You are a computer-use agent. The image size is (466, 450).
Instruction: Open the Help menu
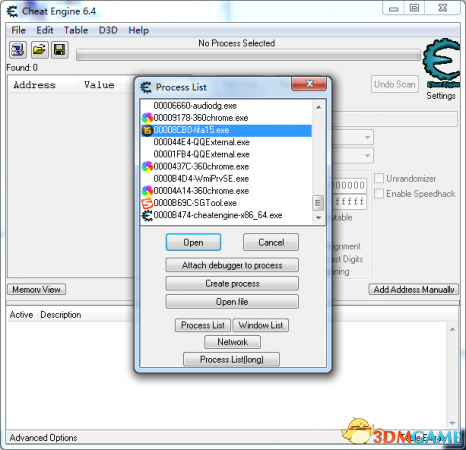coord(139,30)
